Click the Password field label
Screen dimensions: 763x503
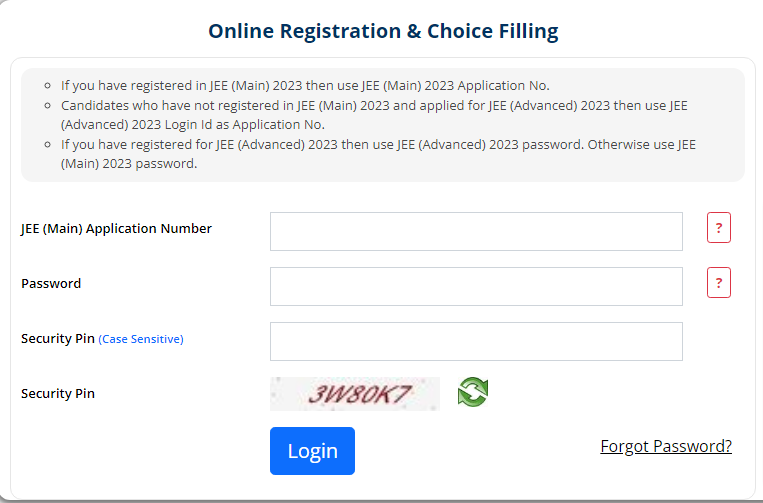tap(51, 283)
